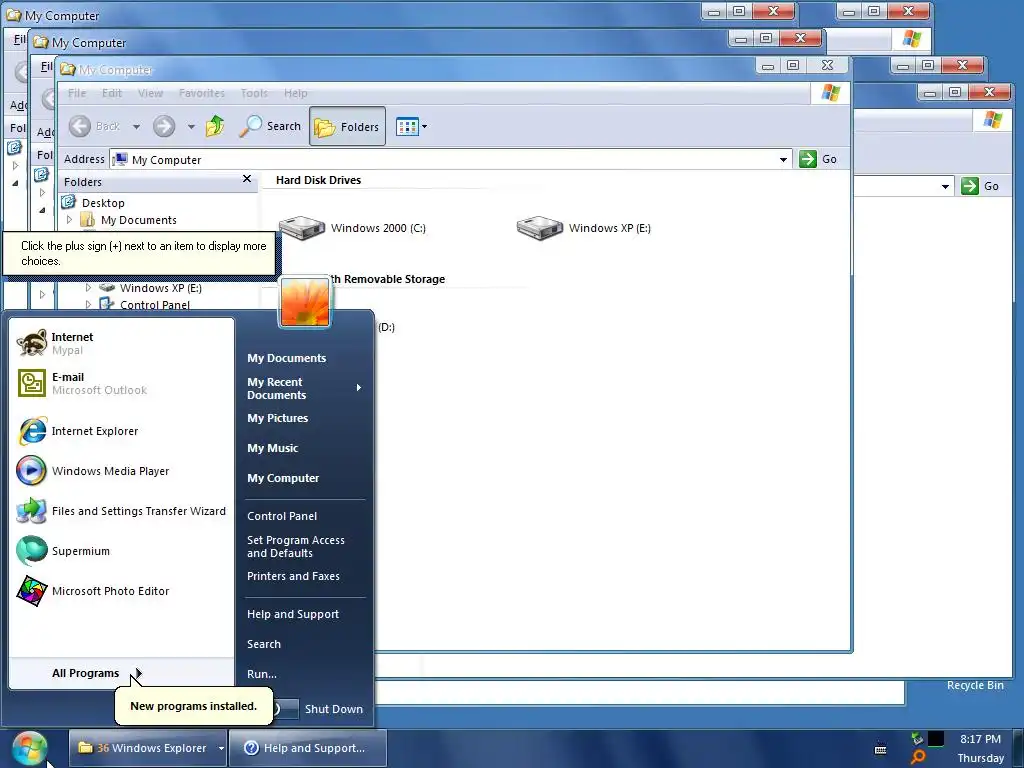Expand My Documents tree node
The width and height of the screenshot is (1024, 768).
(69, 219)
